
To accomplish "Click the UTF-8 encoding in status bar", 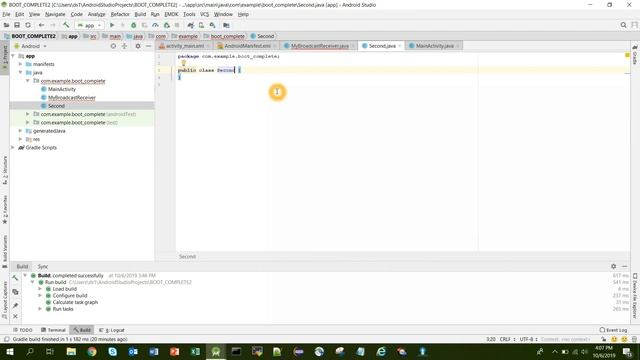I will click(528, 339).
